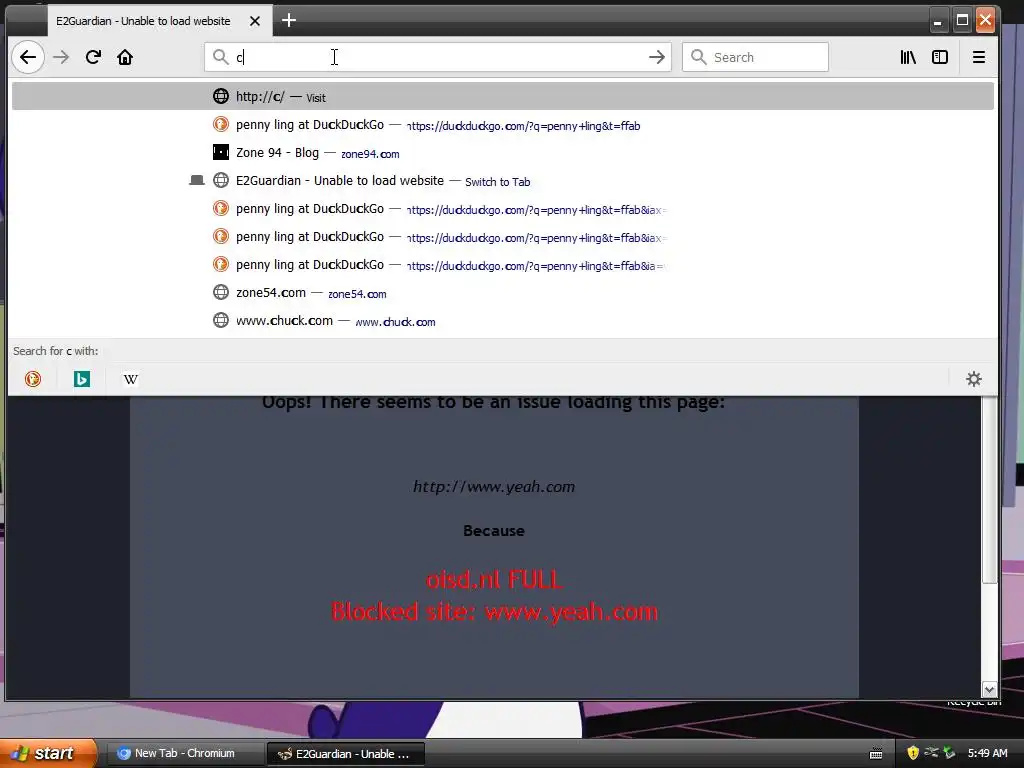
Task: Open the Windows start button
Action: pyautogui.click(x=48, y=753)
